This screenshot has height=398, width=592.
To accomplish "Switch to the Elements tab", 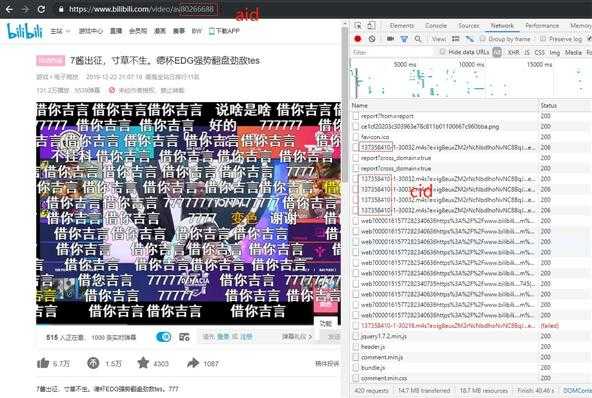I will (x=402, y=26).
